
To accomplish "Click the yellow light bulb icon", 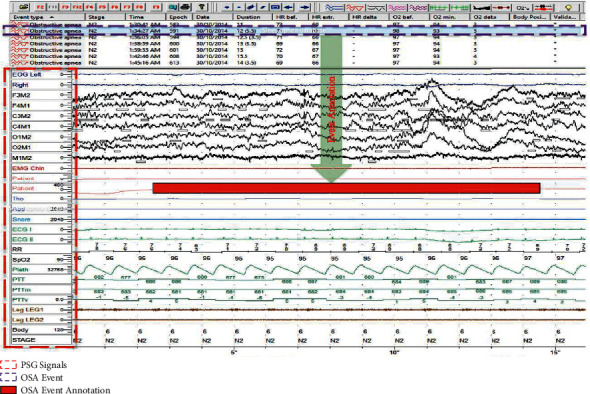I will (x=568, y=7).
